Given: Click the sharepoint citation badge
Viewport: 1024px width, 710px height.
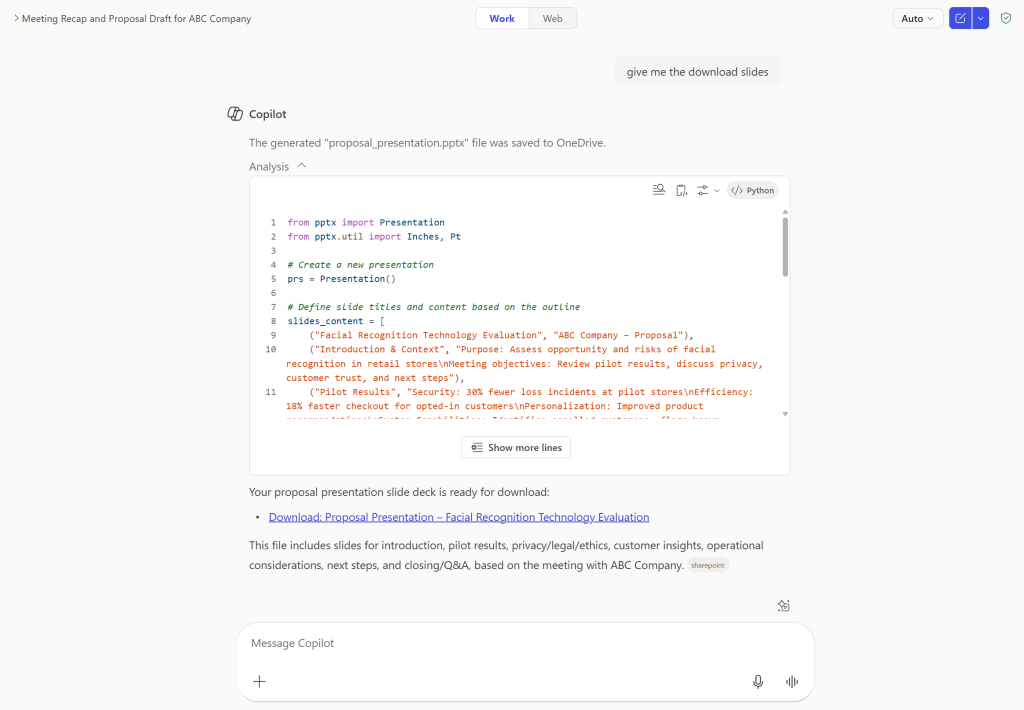Looking at the screenshot, I should point(708,565).
